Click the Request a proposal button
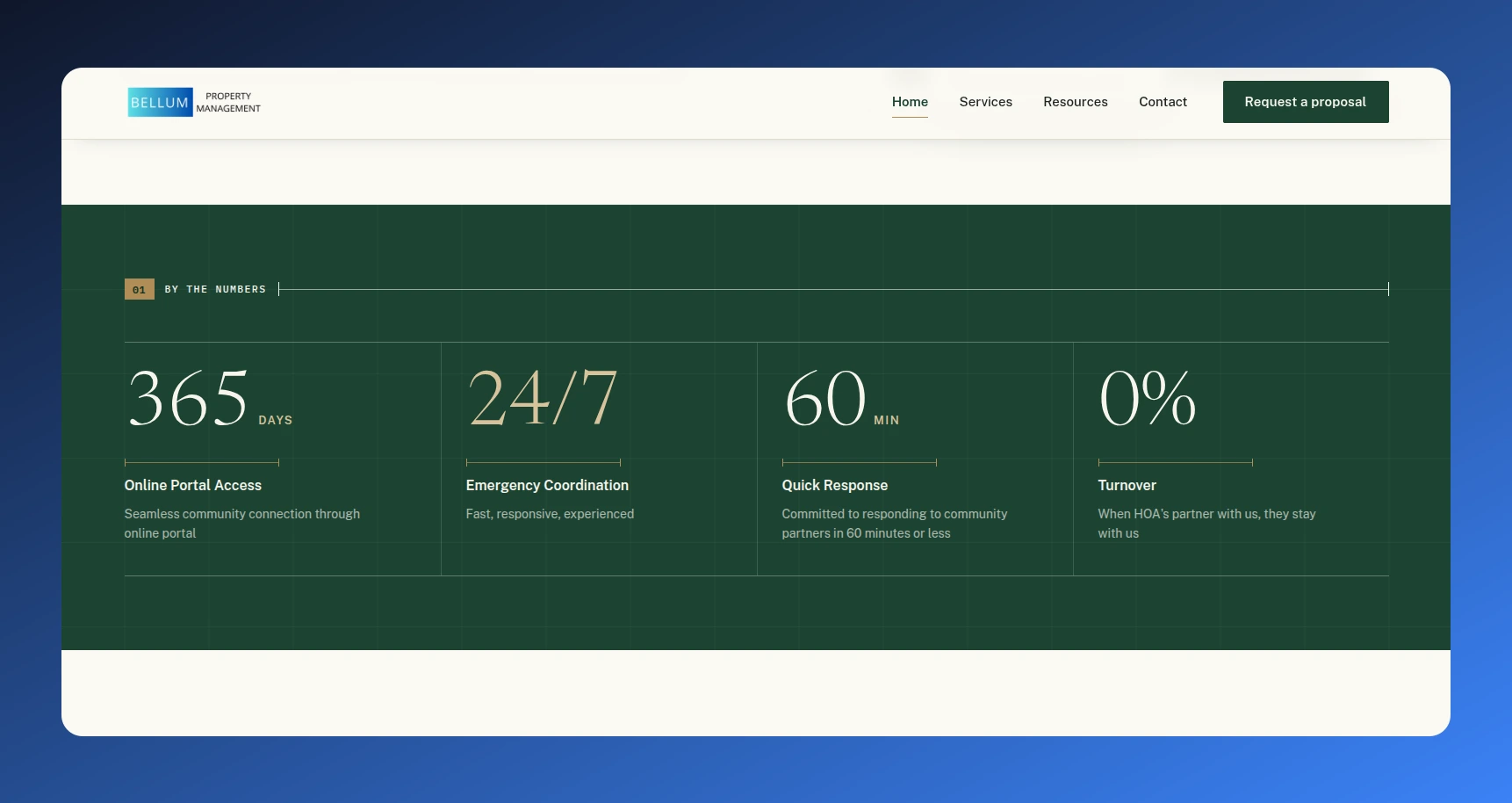The image size is (1512, 803). pyautogui.click(x=1306, y=102)
